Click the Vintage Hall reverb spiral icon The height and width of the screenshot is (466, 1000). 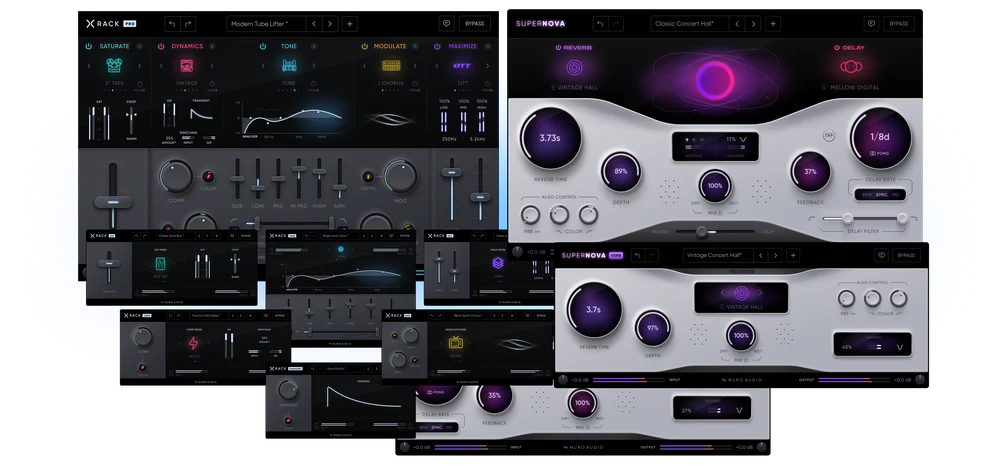(x=574, y=67)
